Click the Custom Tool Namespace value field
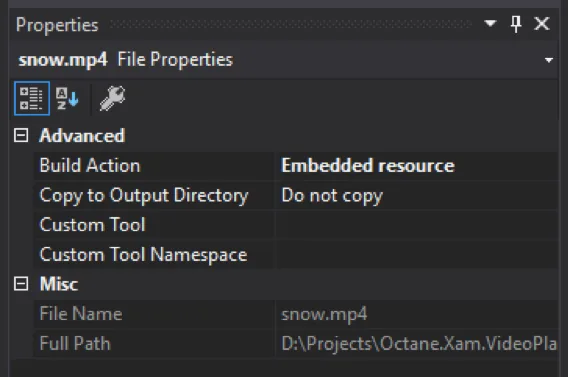The height and width of the screenshot is (377, 568). (x=417, y=255)
